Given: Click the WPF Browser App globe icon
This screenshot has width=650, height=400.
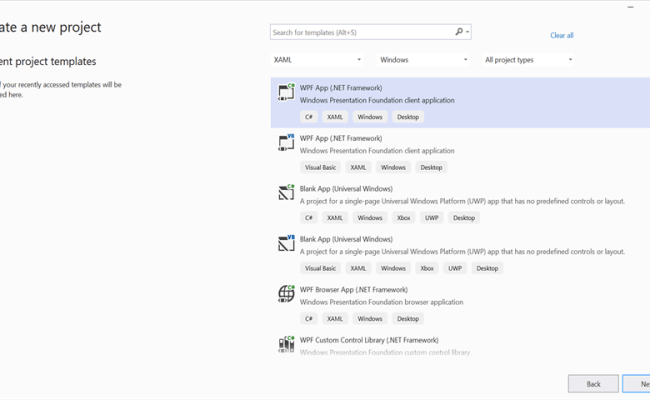Looking at the screenshot, I should [x=286, y=293].
